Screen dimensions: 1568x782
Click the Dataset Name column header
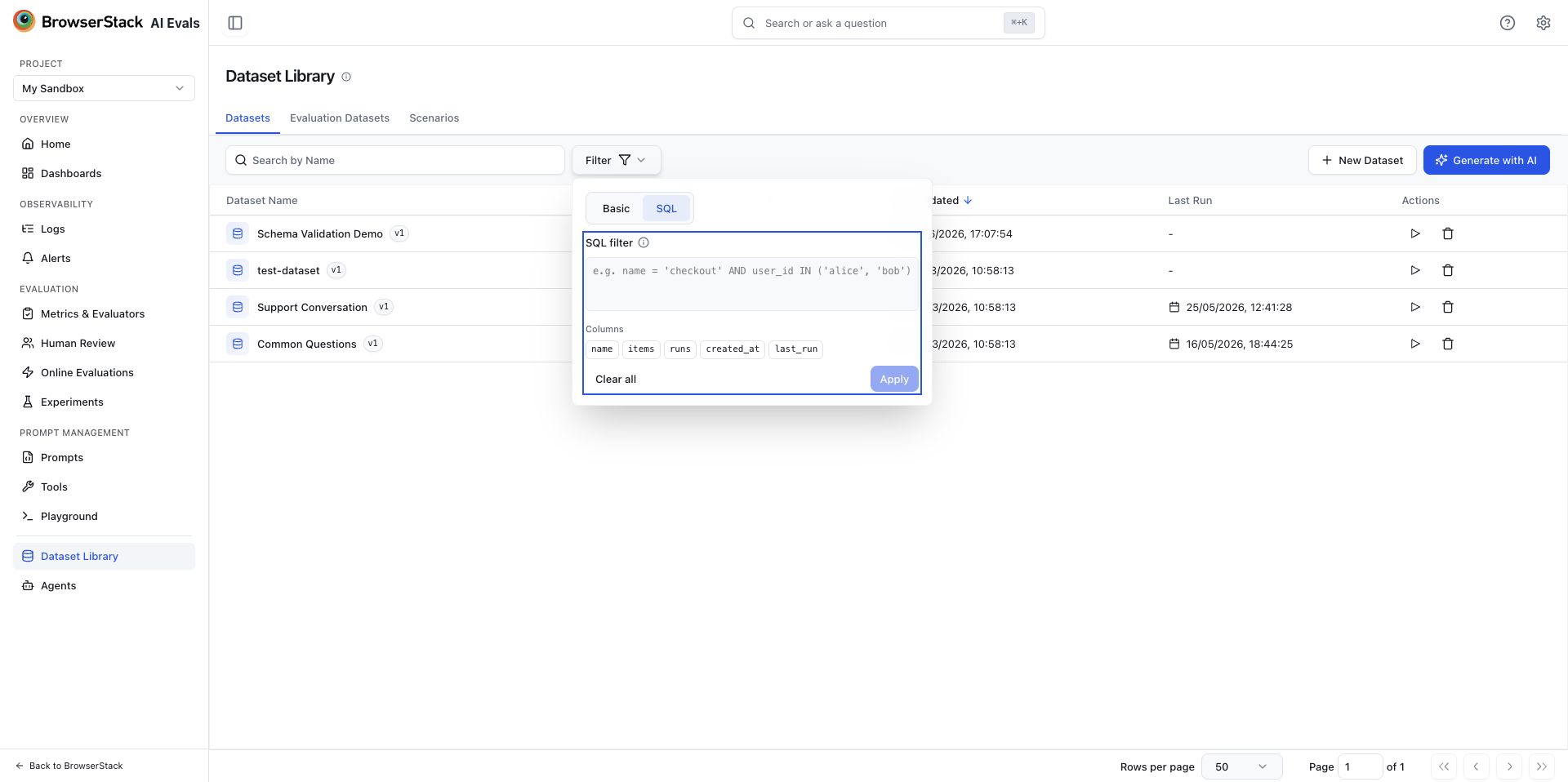(261, 200)
